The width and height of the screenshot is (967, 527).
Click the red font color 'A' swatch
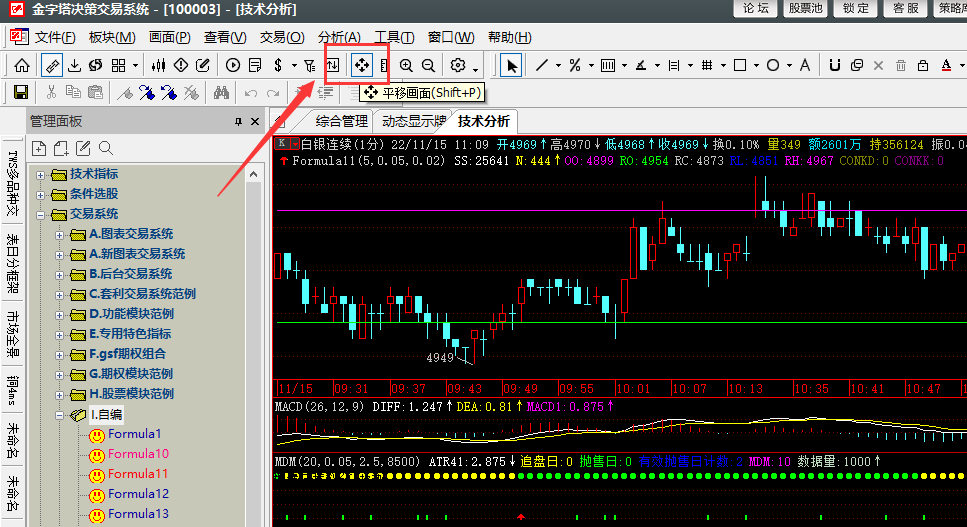pos(946,65)
